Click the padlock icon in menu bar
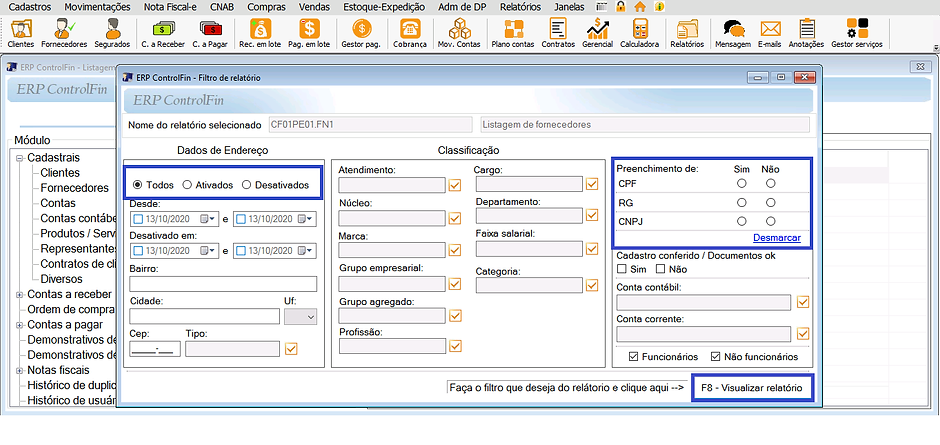 [x=621, y=7]
